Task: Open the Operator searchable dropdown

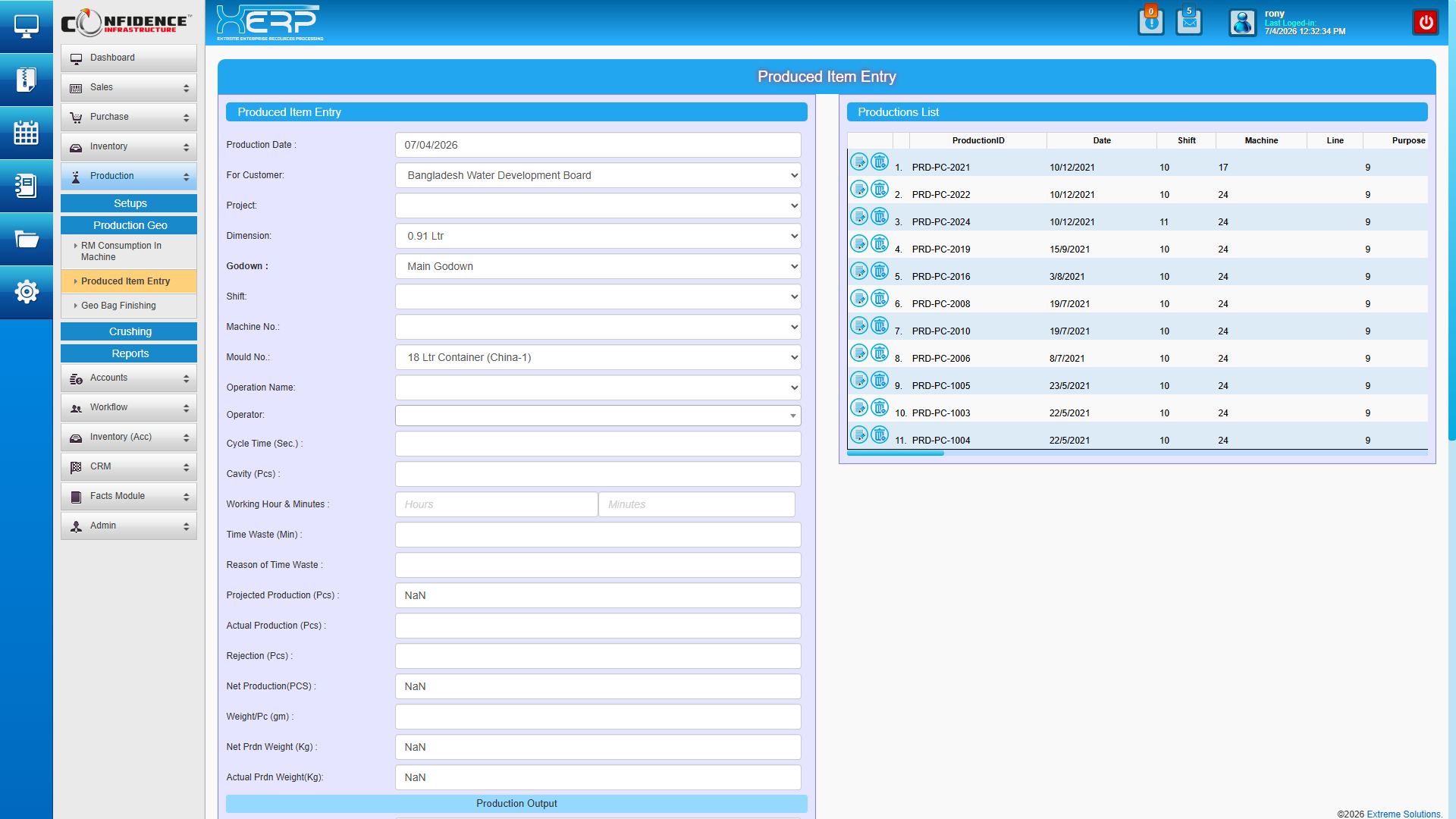Action: (x=598, y=416)
